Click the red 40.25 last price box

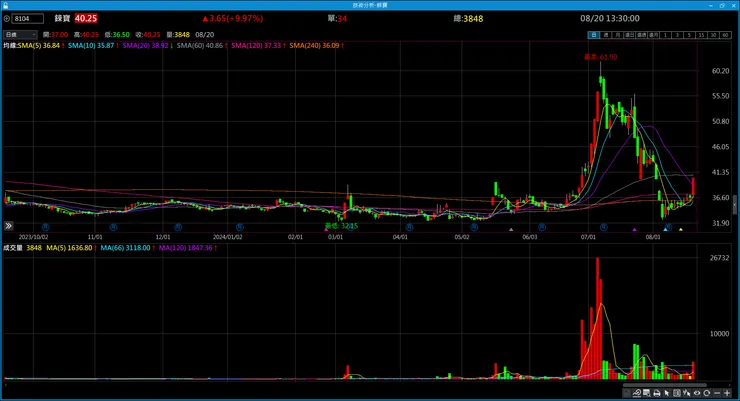86,18
